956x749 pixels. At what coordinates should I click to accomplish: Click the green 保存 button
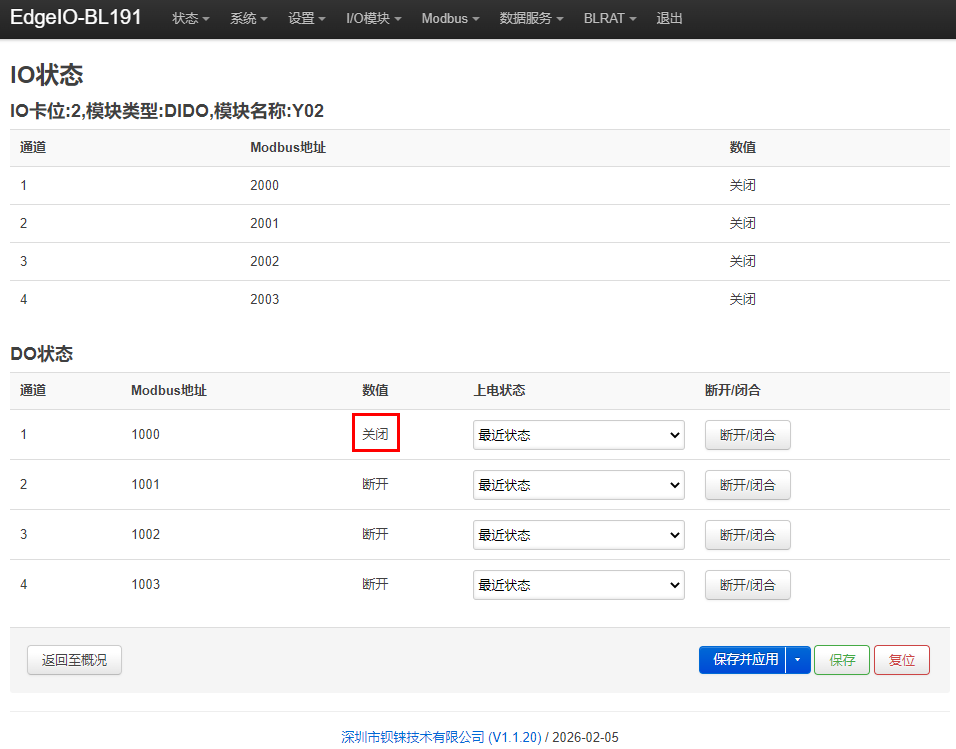coord(842,660)
